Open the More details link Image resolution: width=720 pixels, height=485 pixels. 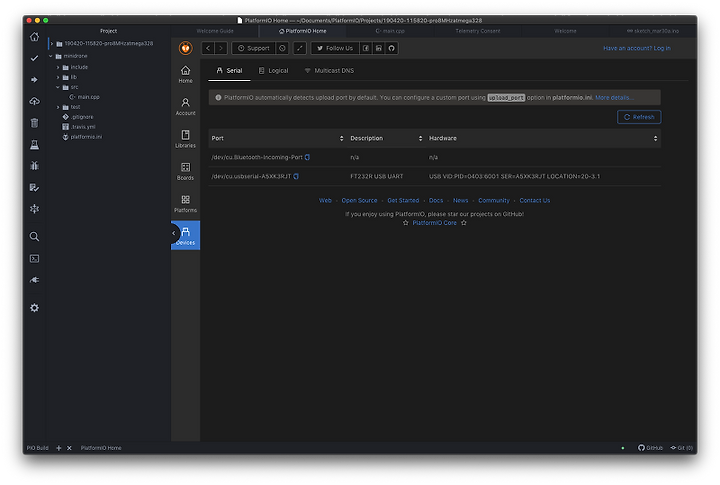pyautogui.click(x=614, y=98)
